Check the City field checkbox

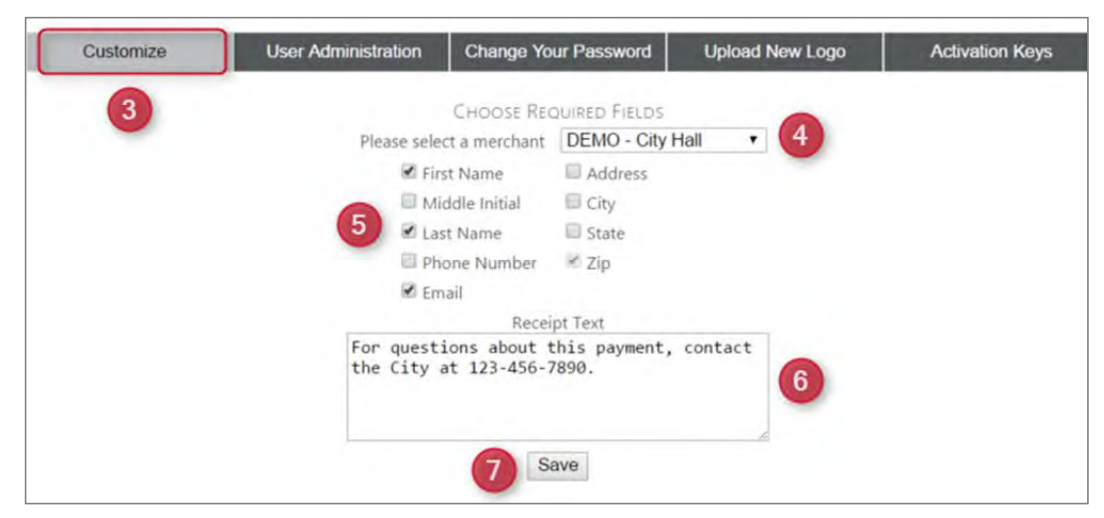point(573,202)
